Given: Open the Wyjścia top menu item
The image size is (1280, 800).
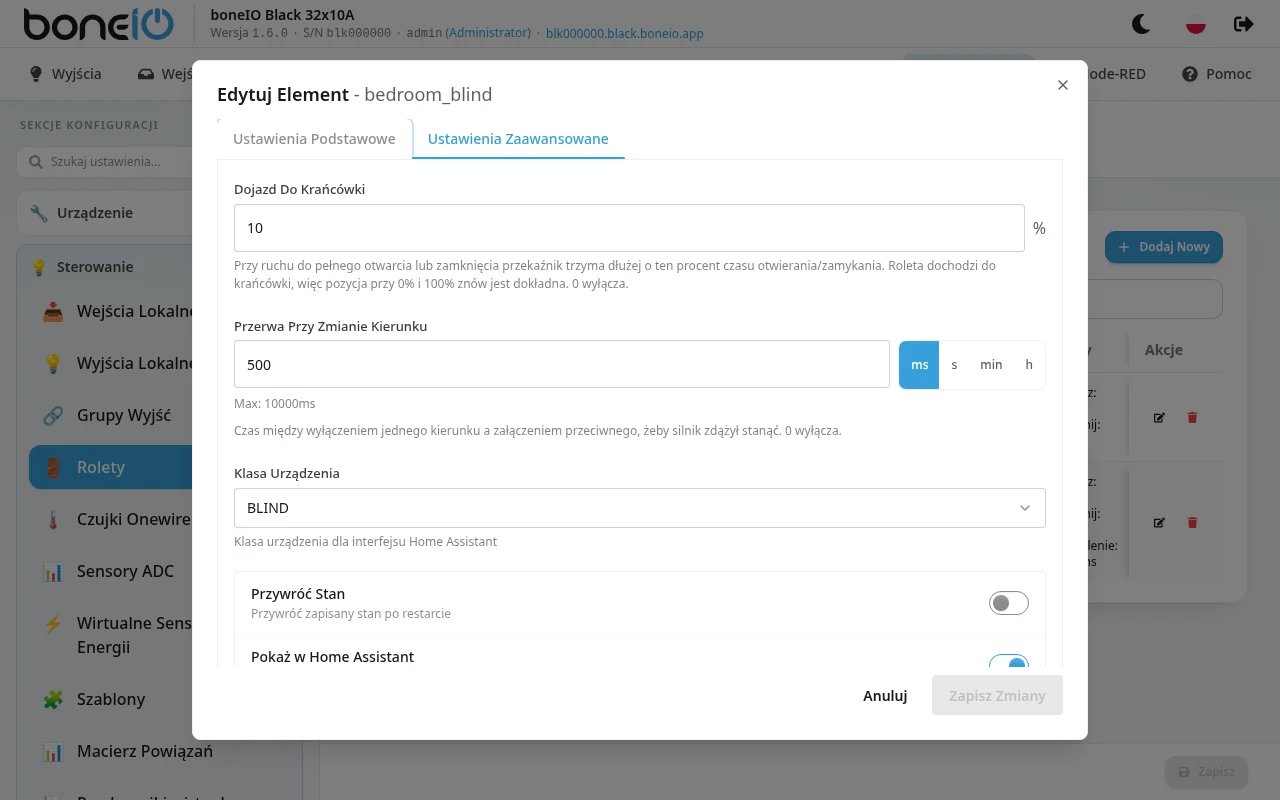Looking at the screenshot, I should click(x=65, y=74).
